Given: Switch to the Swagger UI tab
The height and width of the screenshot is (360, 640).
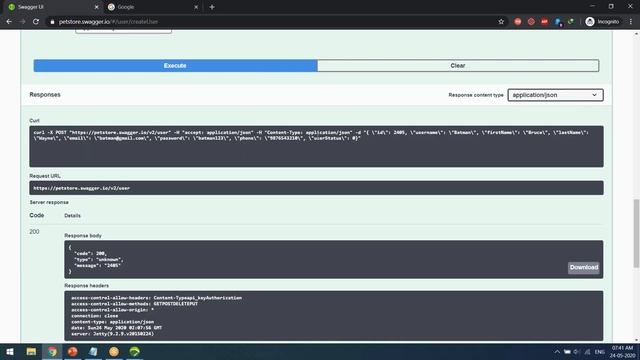Looking at the screenshot, I should tap(53, 7).
